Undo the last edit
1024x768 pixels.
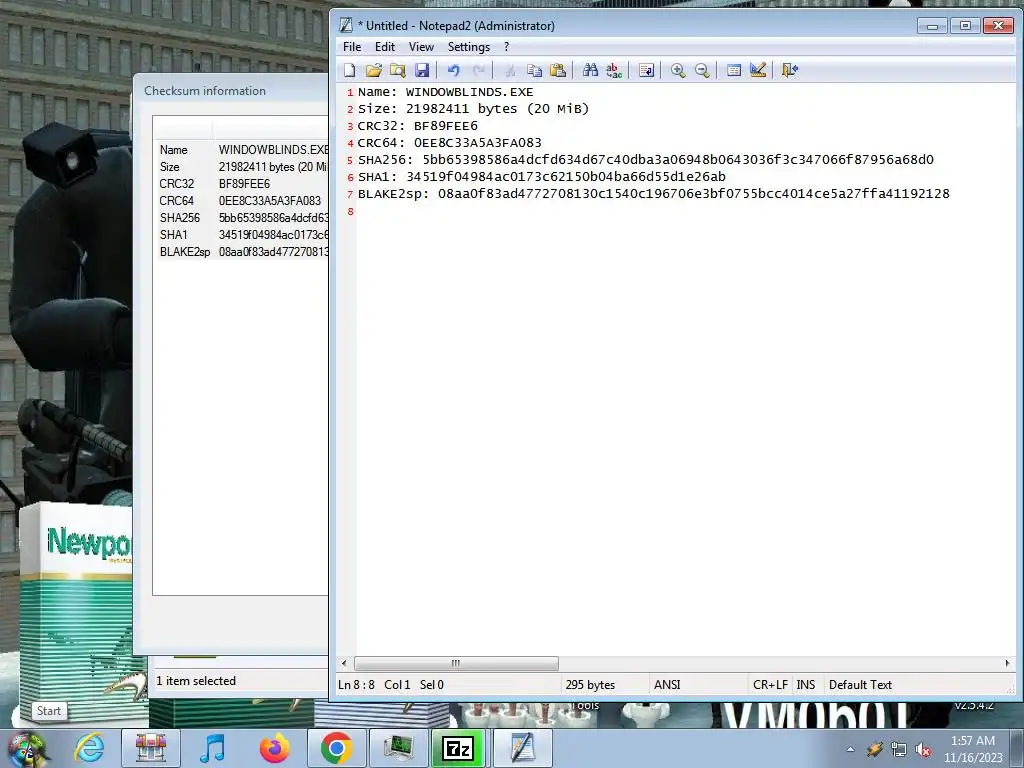click(x=454, y=71)
